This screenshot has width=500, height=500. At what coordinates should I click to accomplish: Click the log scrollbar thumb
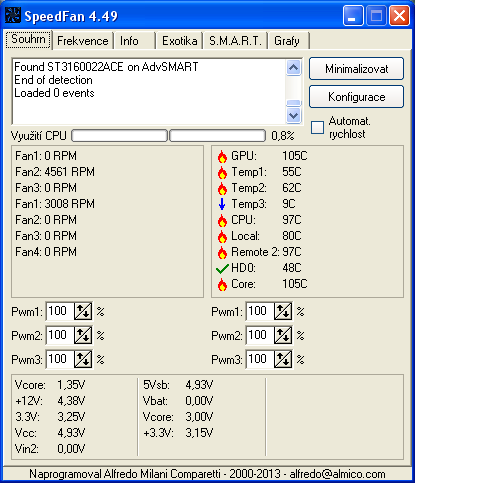[x=294, y=103]
